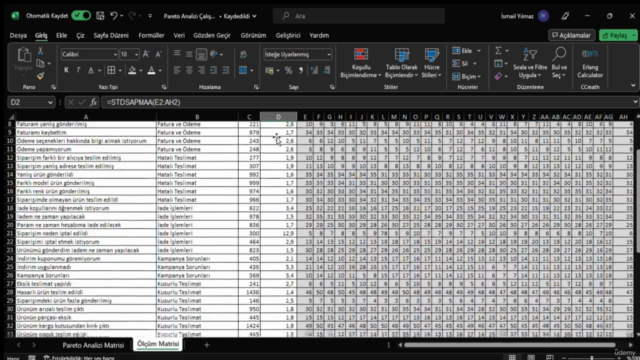640x360 pixels.
Task: Click the Clear eraser icon
Action: [x=498, y=76]
